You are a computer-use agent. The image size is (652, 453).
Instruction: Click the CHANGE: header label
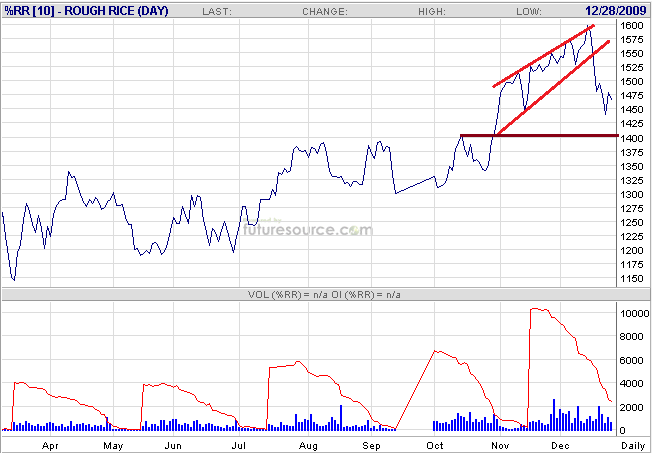click(325, 12)
